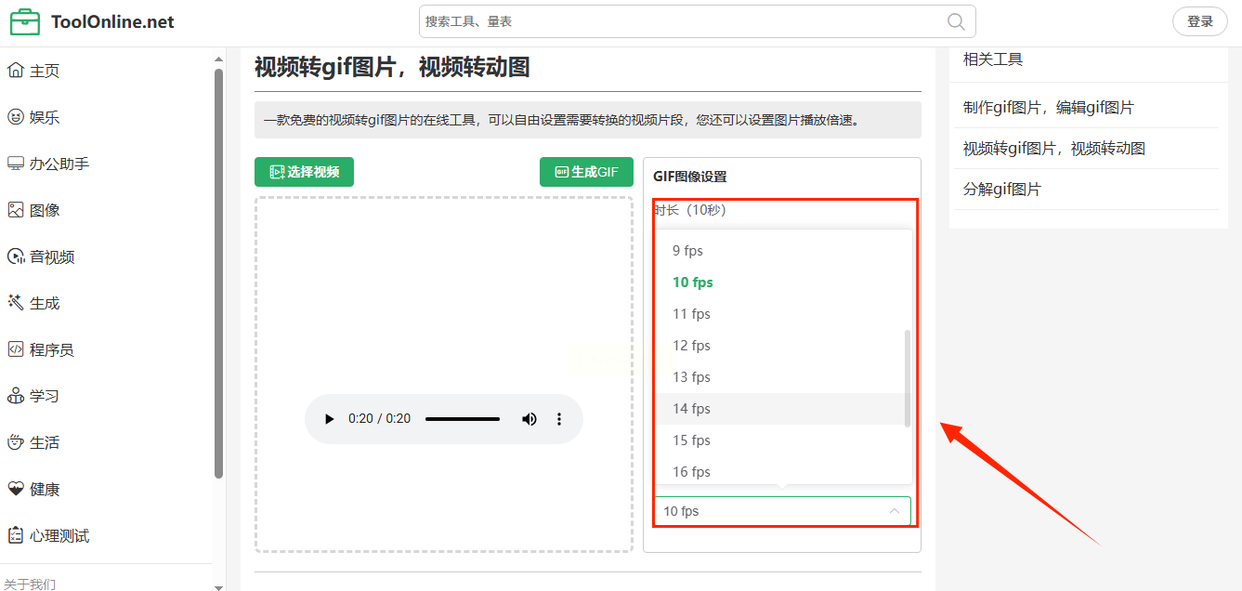Play the media in the player
The height and width of the screenshot is (591, 1242).
tap(329, 419)
